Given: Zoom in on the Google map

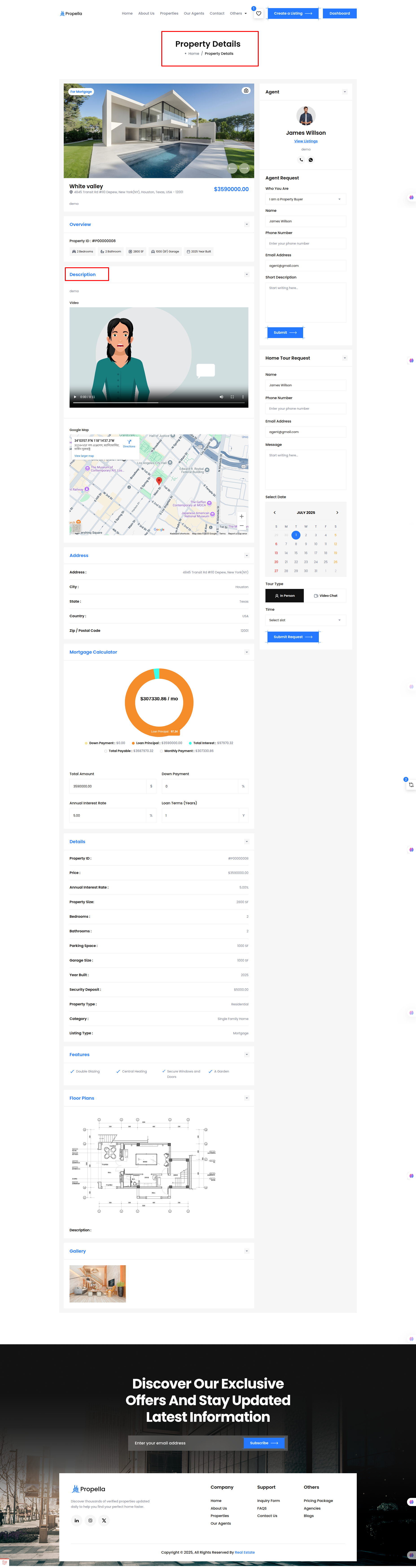Looking at the screenshot, I should click(241, 516).
